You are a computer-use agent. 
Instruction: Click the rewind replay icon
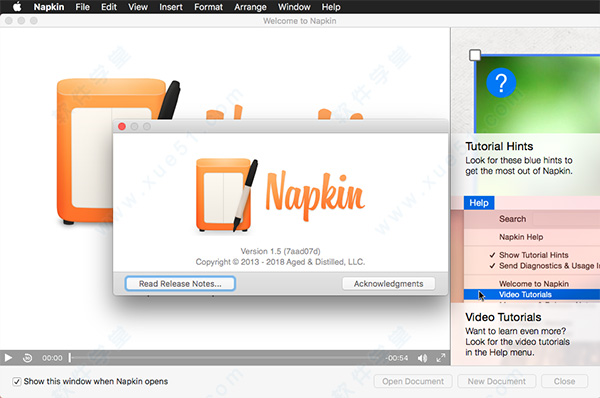[28, 358]
